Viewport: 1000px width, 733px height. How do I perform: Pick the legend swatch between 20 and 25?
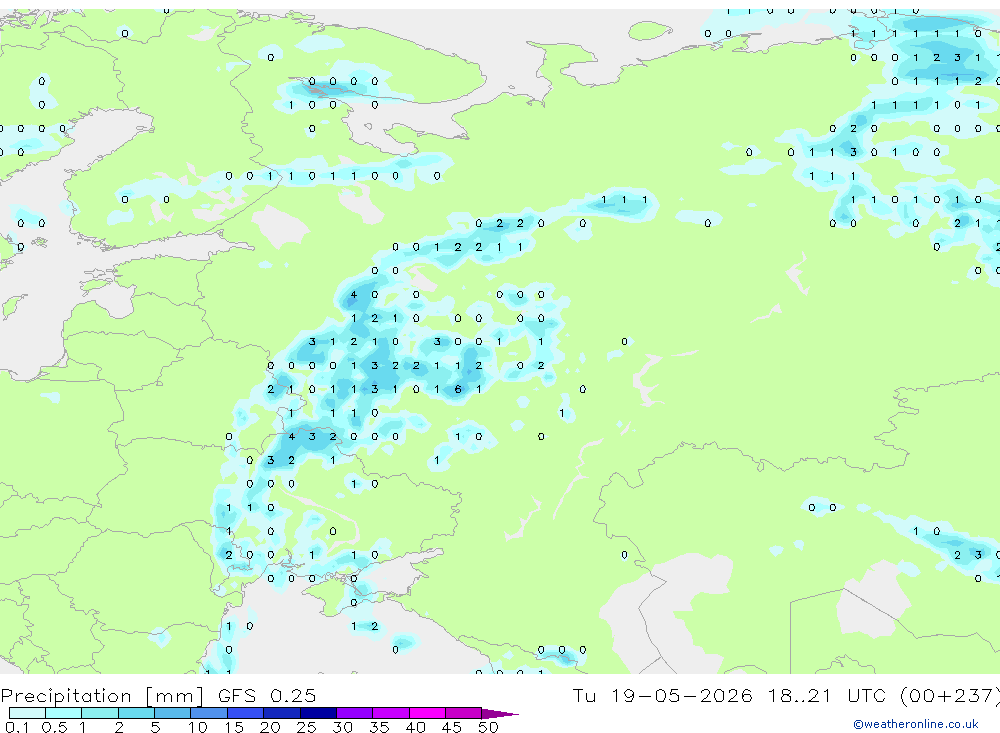tap(282, 713)
